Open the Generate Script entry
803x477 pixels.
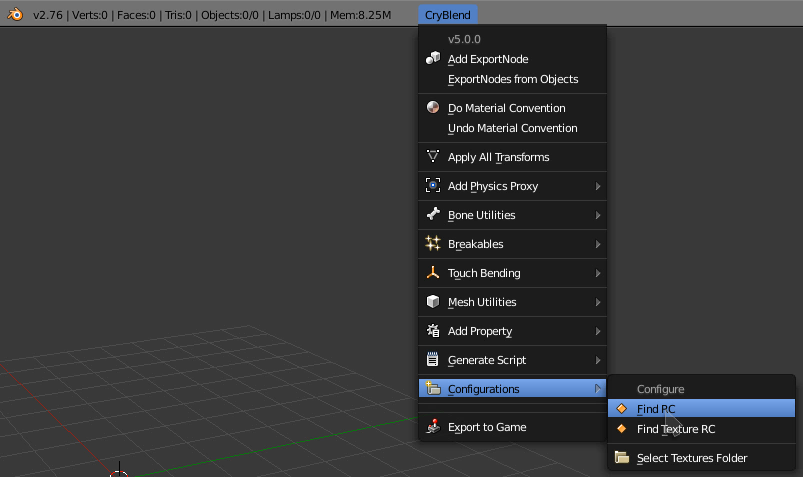(x=512, y=360)
